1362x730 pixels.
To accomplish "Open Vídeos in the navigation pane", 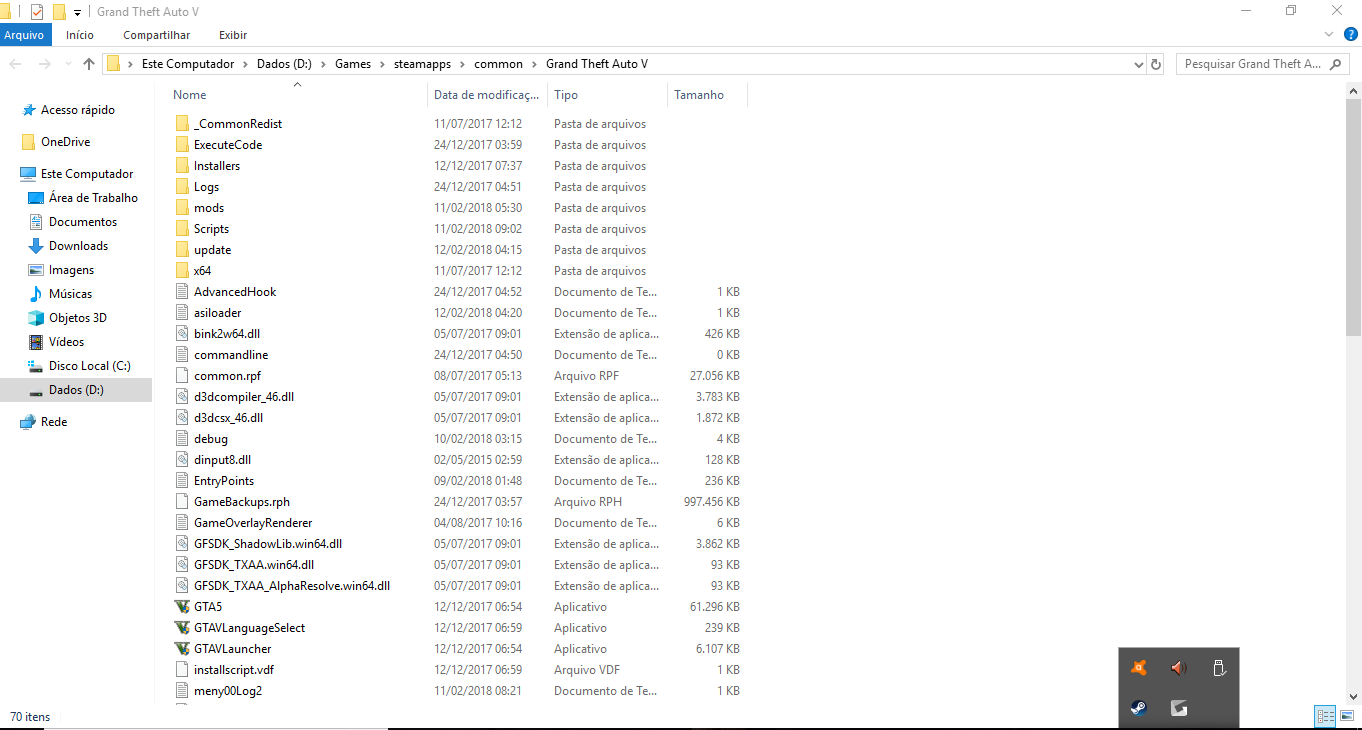I will tap(66, 342).
